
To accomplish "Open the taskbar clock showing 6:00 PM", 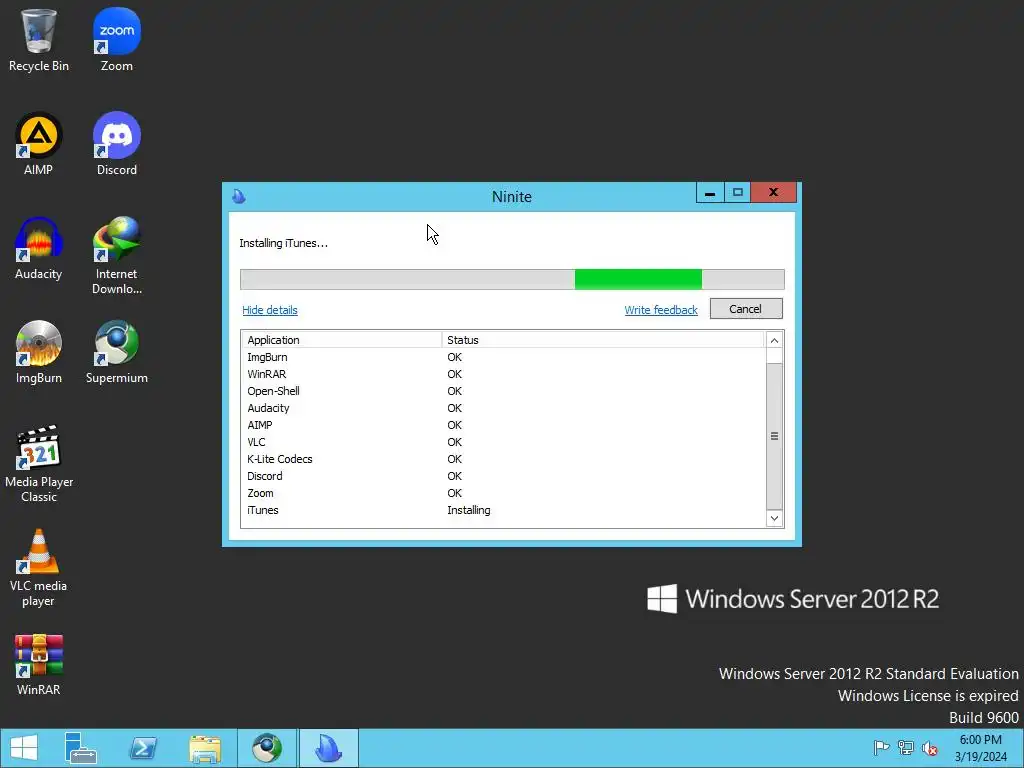I will point(981,748).
